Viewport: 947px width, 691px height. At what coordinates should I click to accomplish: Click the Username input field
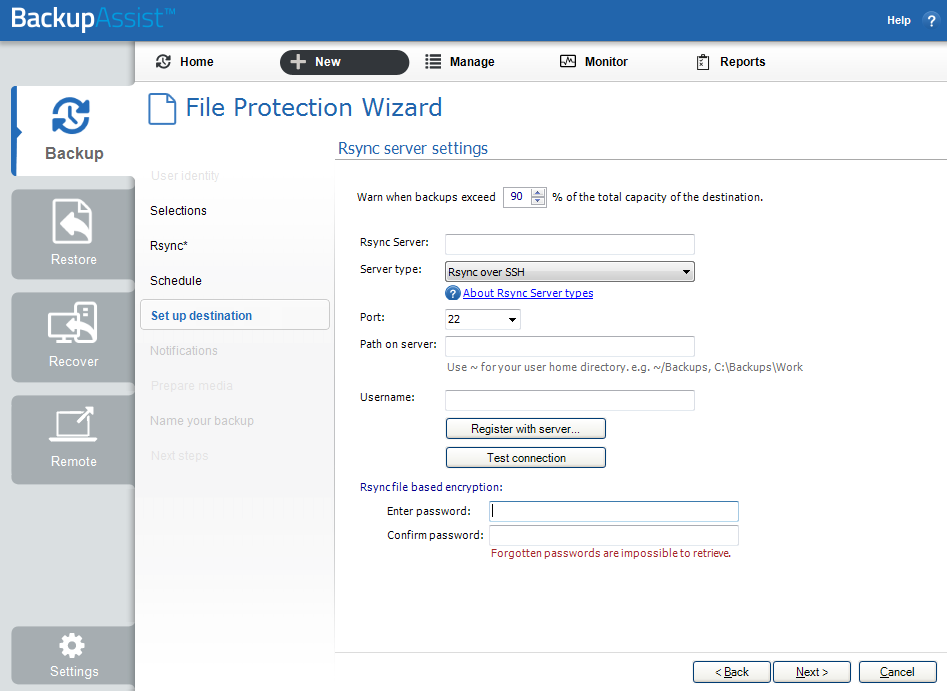coord(570,400)
